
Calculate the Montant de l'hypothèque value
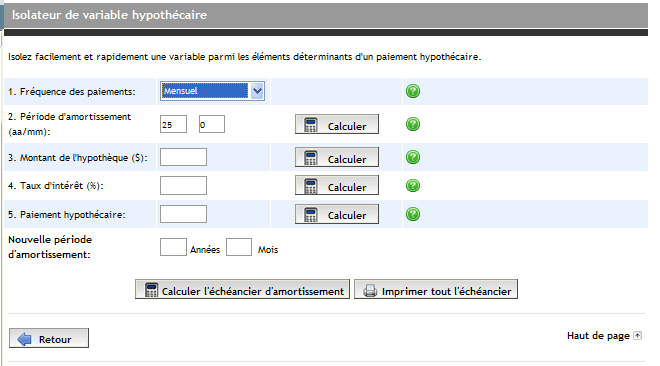(337, 157)
